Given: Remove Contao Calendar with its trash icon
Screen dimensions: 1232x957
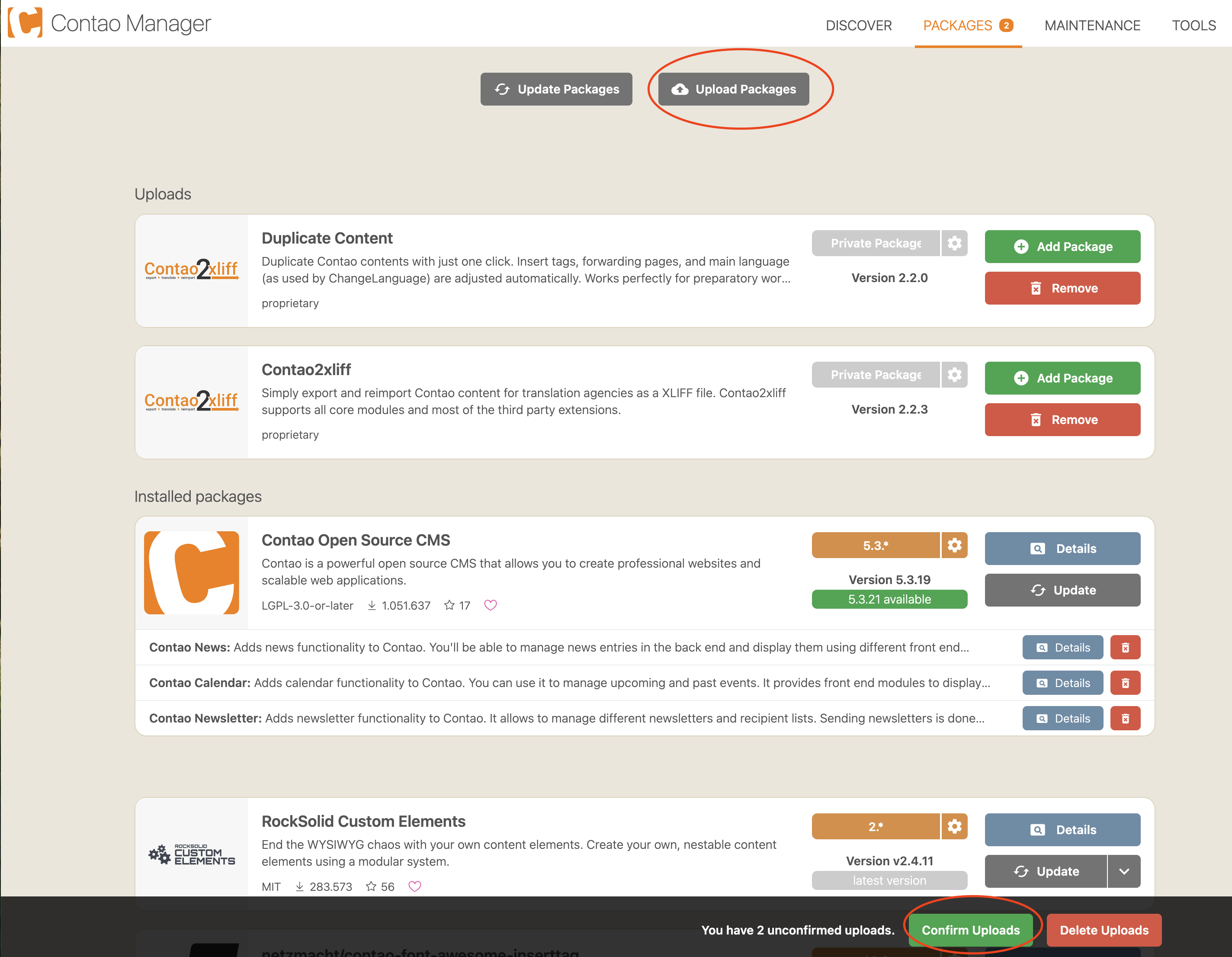Looking at the screenshot, I should [x=1125, y=683].
